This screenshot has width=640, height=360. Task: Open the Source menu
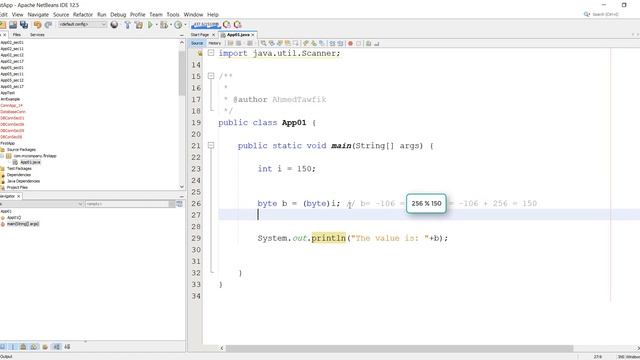coord(61,14)
